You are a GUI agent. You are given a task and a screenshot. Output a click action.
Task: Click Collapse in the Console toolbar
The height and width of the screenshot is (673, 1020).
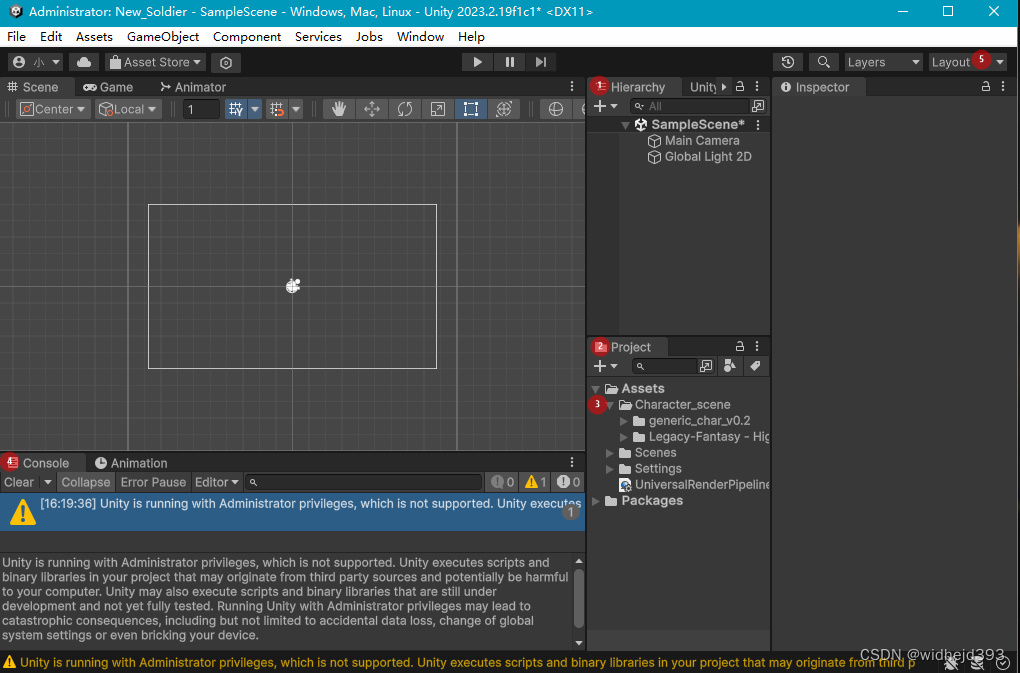85,481
